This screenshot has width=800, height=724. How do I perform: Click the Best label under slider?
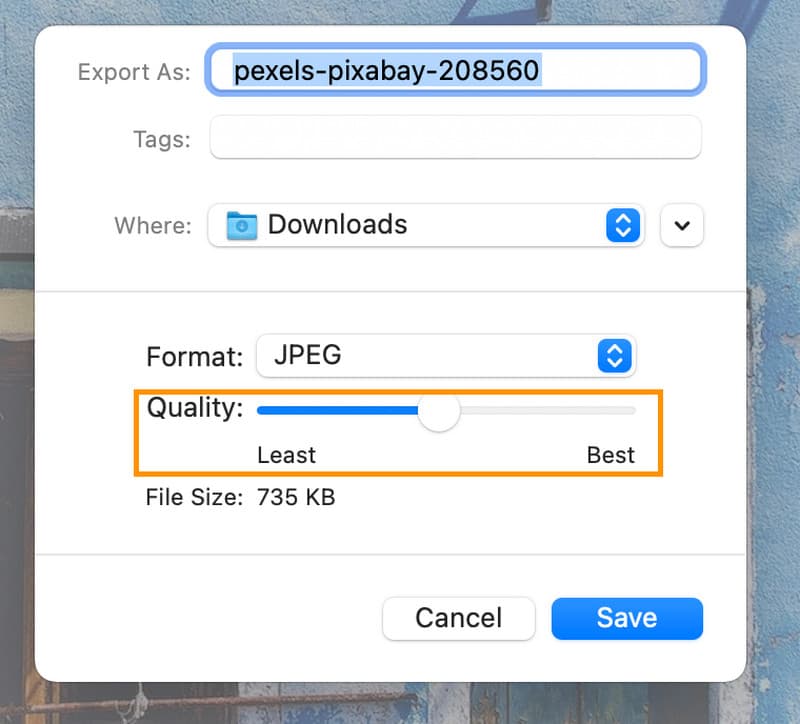pos(610,456)
